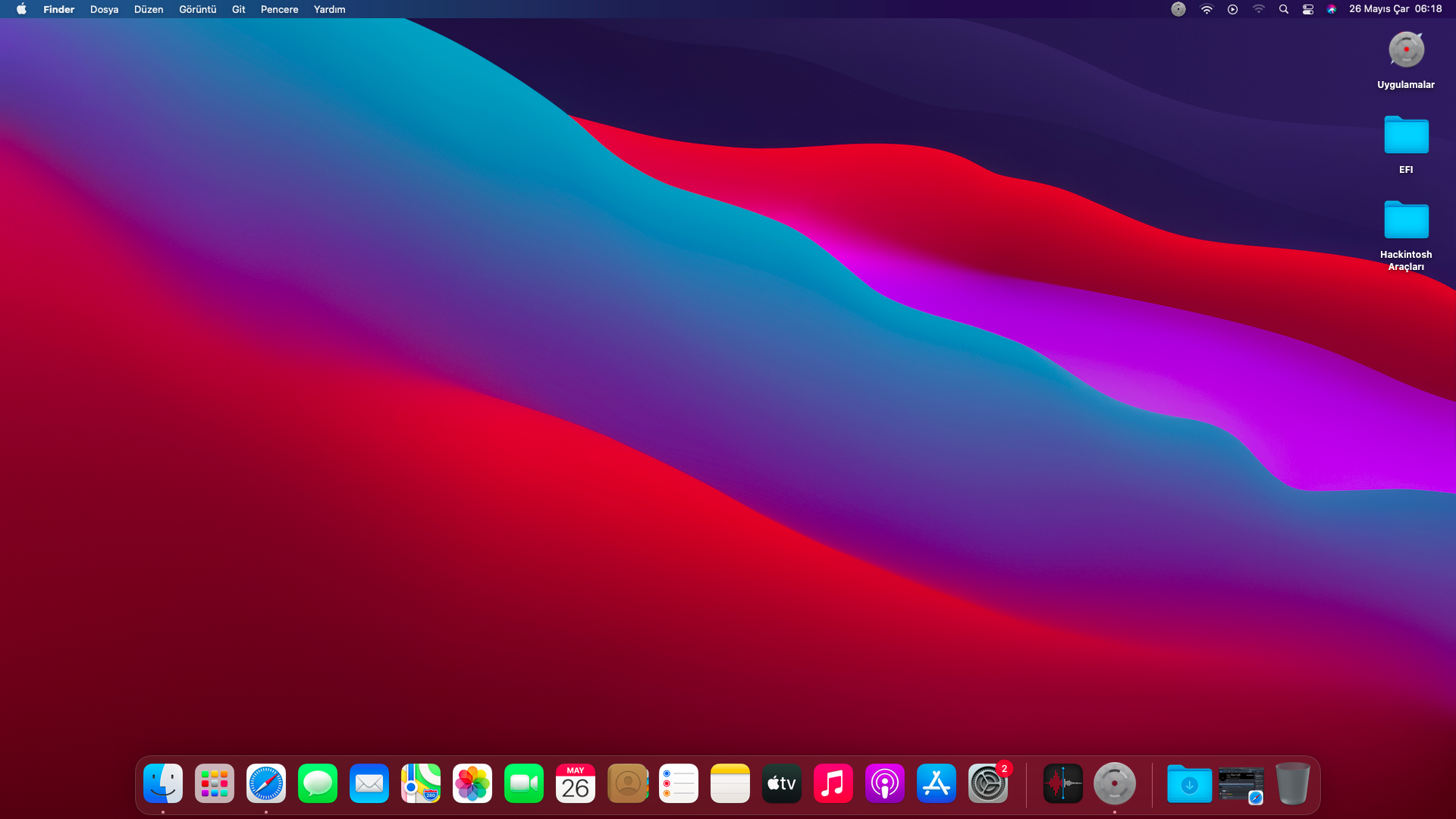Open Contacts app in Dock

pyautogui.click(x=627, y=783)
